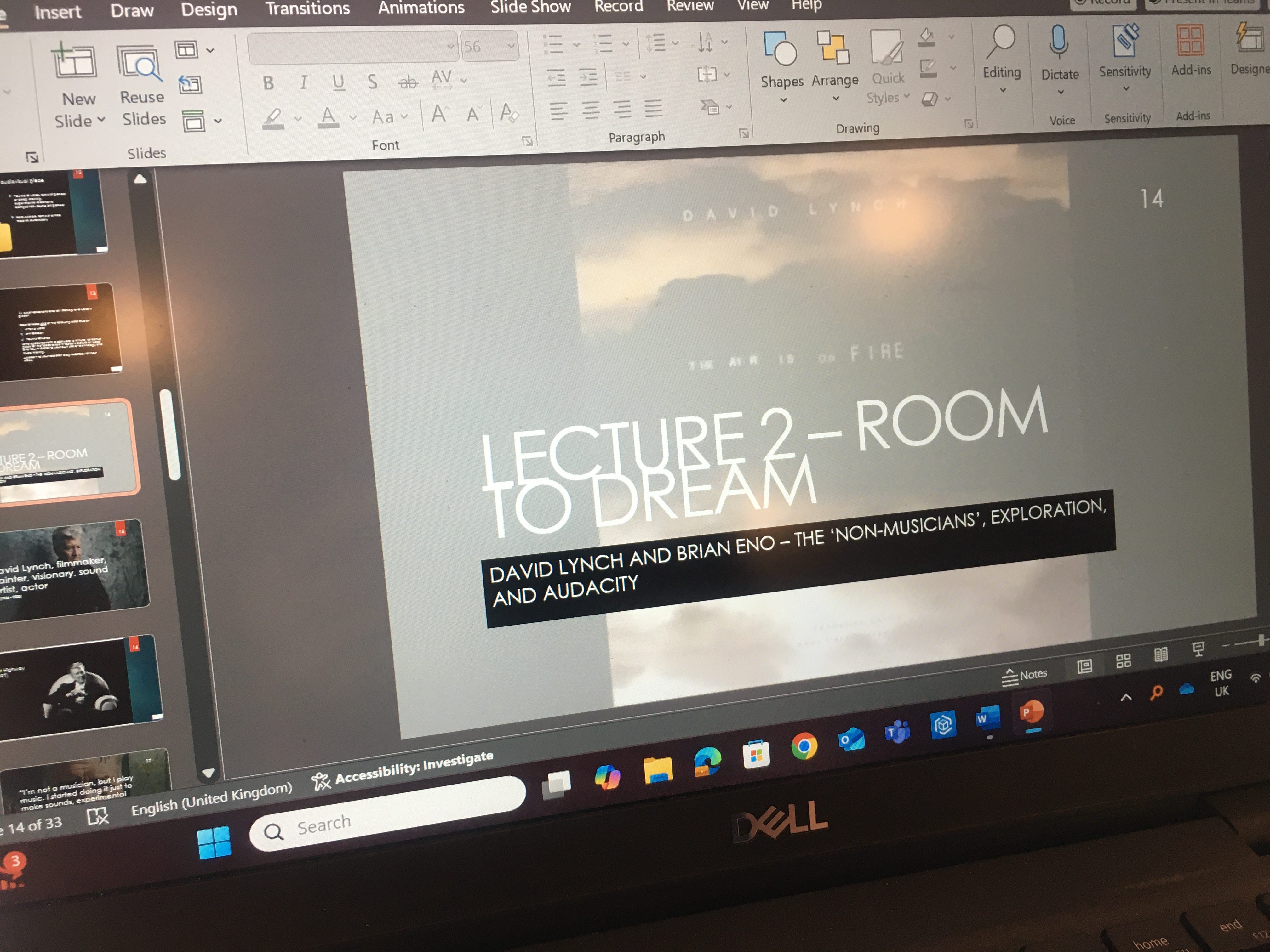The width and height of the screenshot is (1270, 952).
Task: Switch to the Animations tab
Action: tap(421, 8)
